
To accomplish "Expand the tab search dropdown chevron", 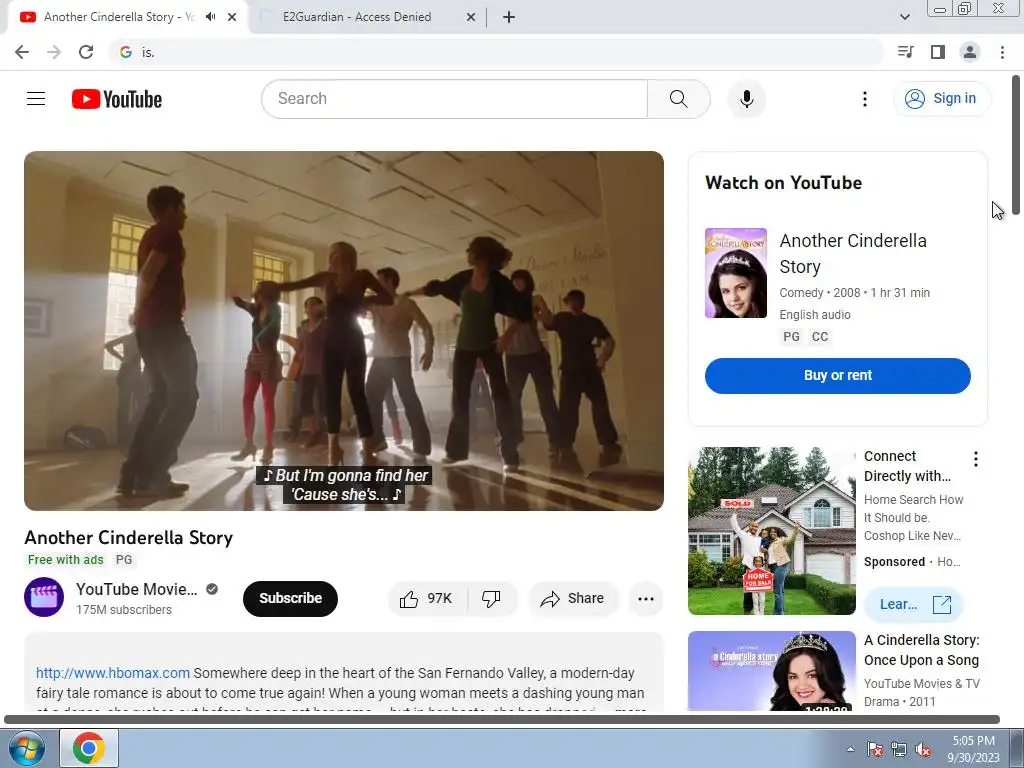I will coord(904,17).
